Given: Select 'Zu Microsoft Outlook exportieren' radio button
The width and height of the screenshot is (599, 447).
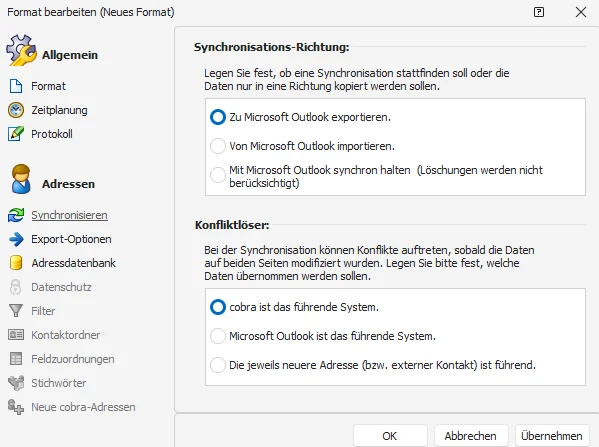Looking at the screenshot, I should point(218,117).
